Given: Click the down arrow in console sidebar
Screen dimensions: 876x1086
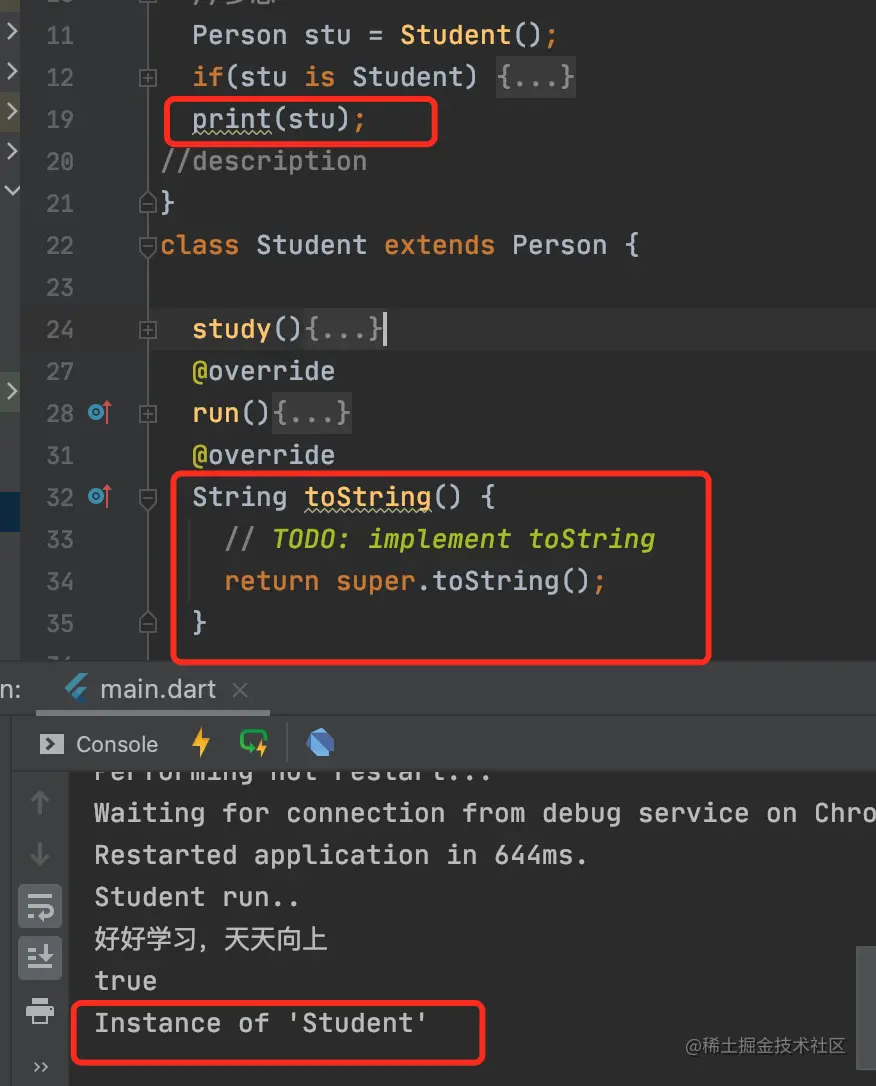Looking at the screenshot, I should [x=40, y=853].
